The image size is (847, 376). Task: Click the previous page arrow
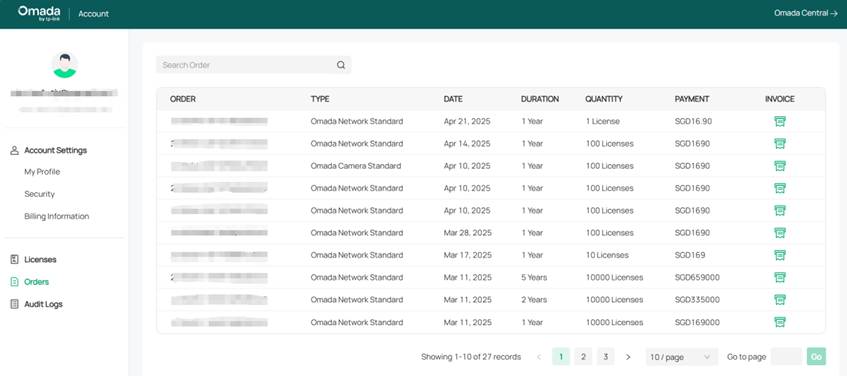tap(539, 357)
